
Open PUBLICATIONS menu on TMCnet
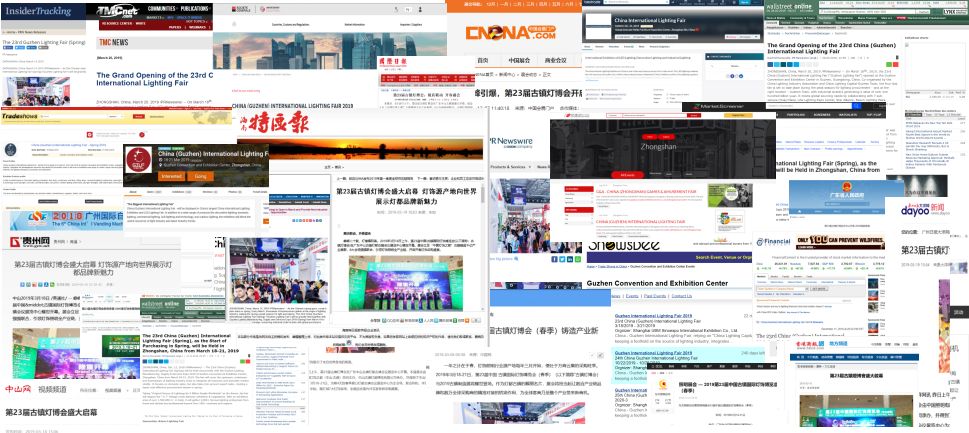(x=195, y=9)
